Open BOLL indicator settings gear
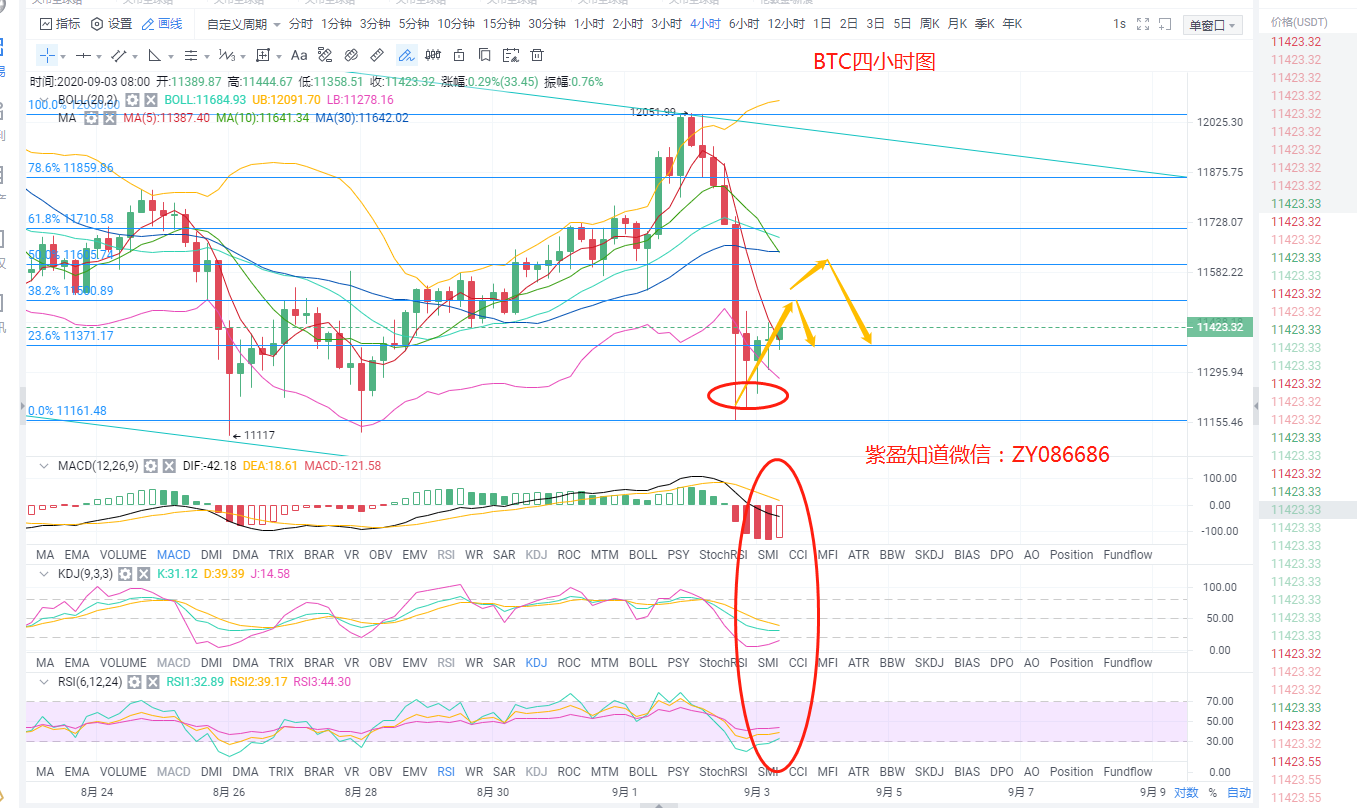 click(130, 100)
